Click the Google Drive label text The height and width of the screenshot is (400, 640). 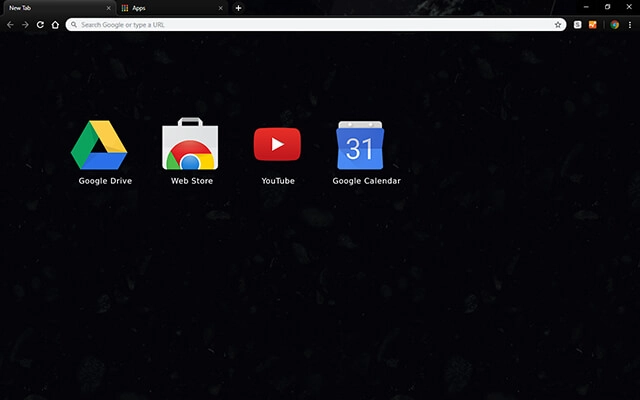click(x=105, y=181)
